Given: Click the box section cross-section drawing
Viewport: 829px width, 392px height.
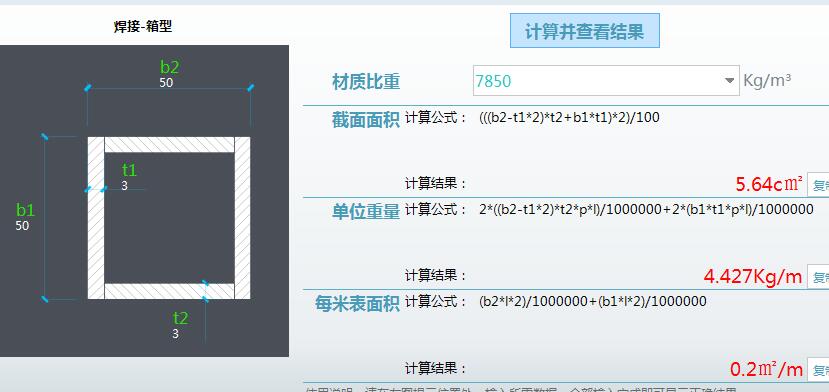Looking at the screenshot, I should (x=169, y=218).
